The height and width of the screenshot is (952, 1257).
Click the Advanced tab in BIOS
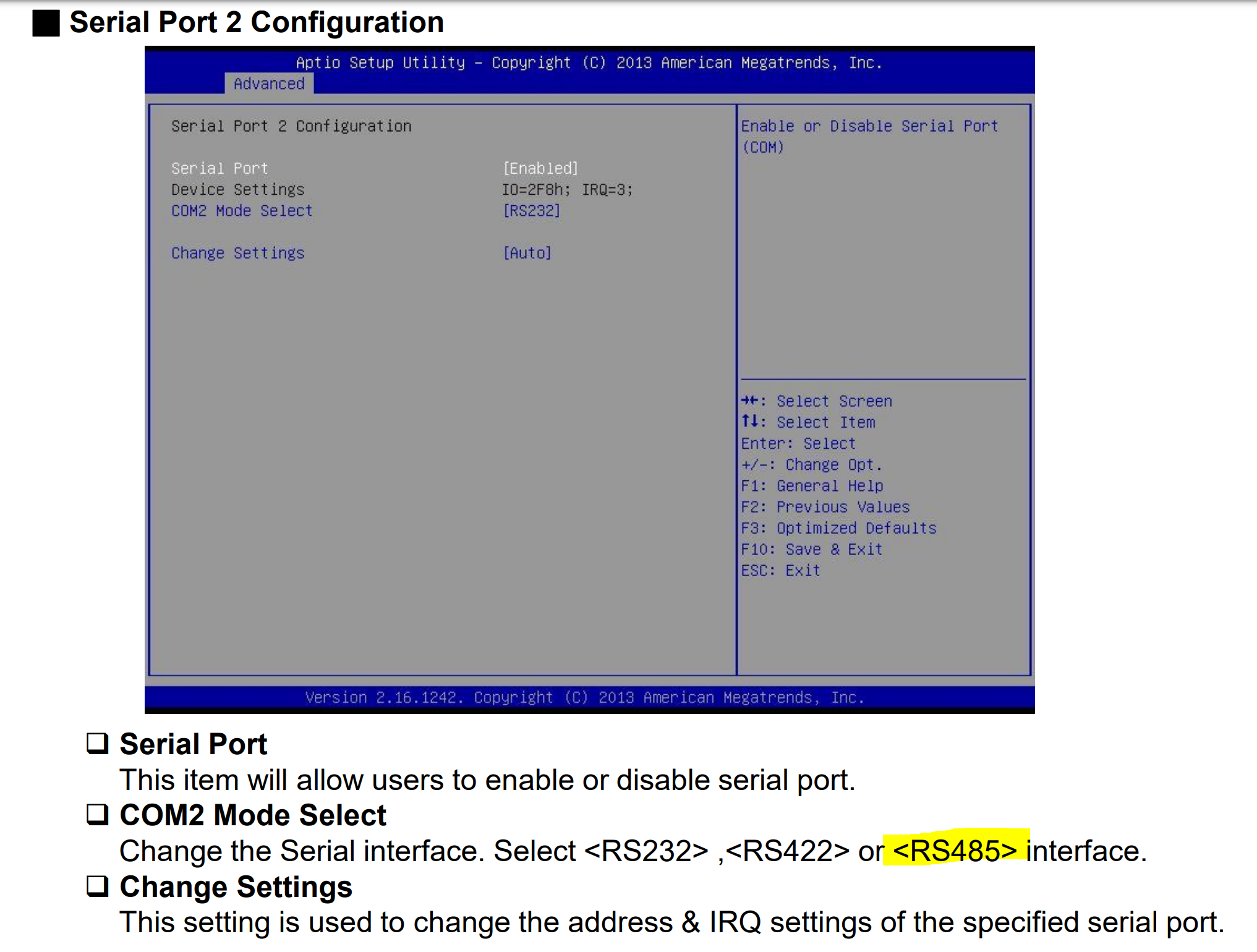269,83
